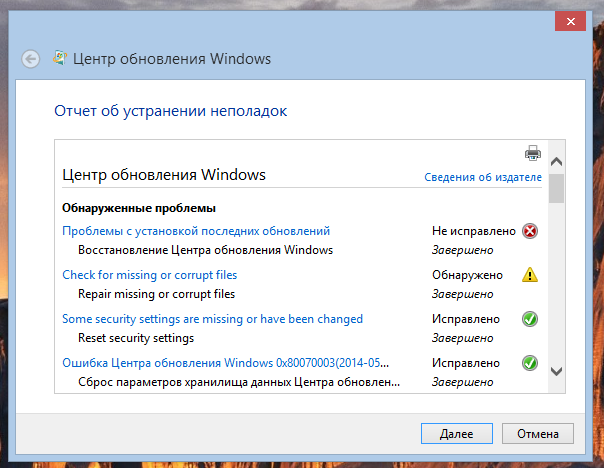This screenshot has height=472, width=606.
Task: Click Исправлено status in 0x80070003 error row
Action: click(466, 363)
